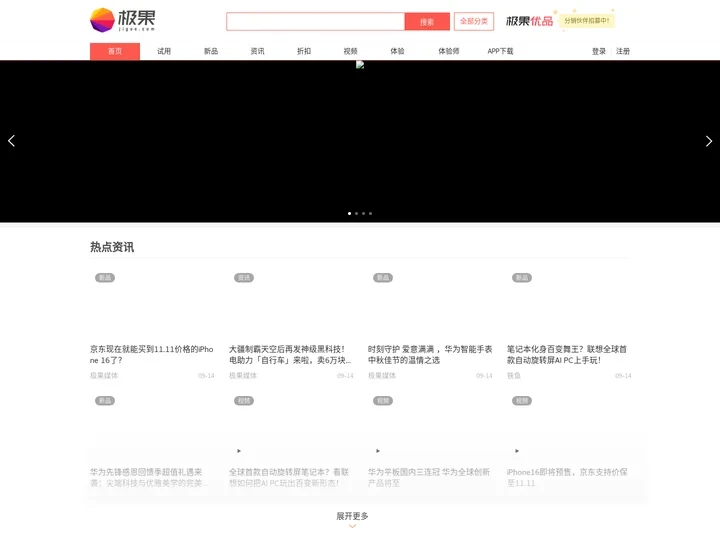Open the 资讯 menu item

(x=258, y=51)
